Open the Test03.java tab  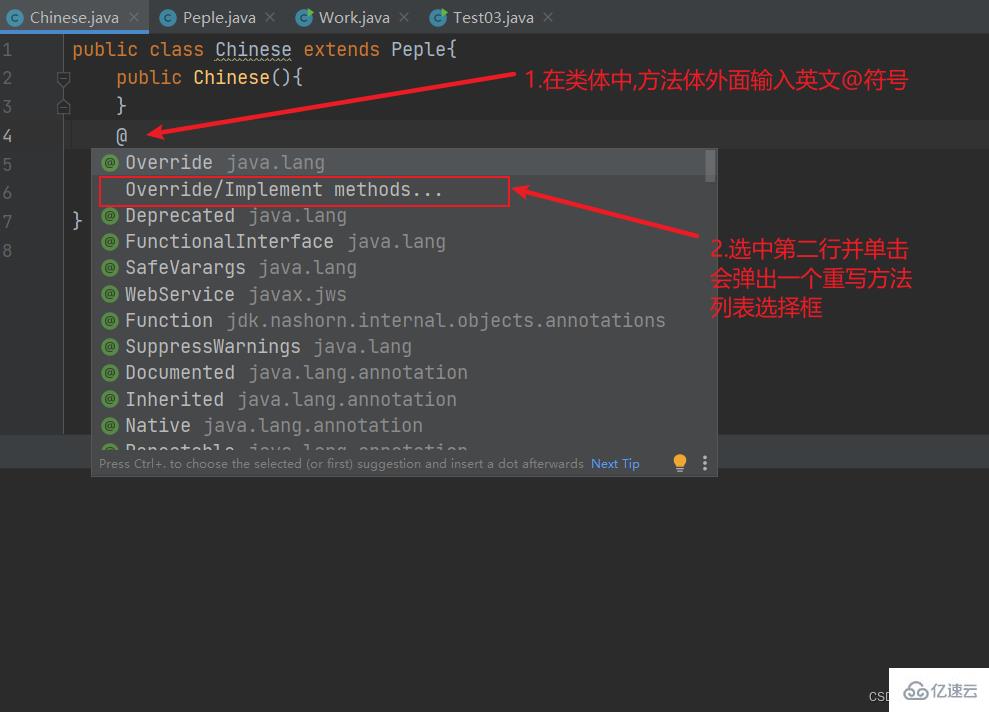tap(493, 18)
